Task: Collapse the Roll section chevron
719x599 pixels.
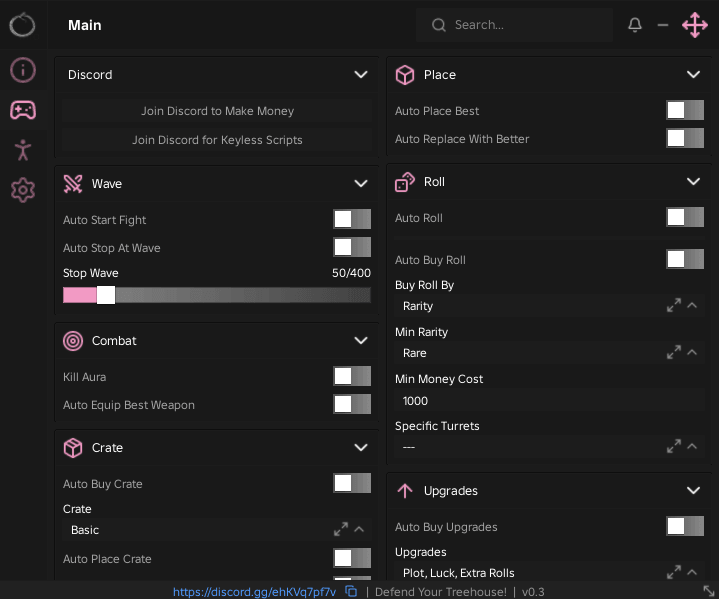Action: (x=693, y=181)
